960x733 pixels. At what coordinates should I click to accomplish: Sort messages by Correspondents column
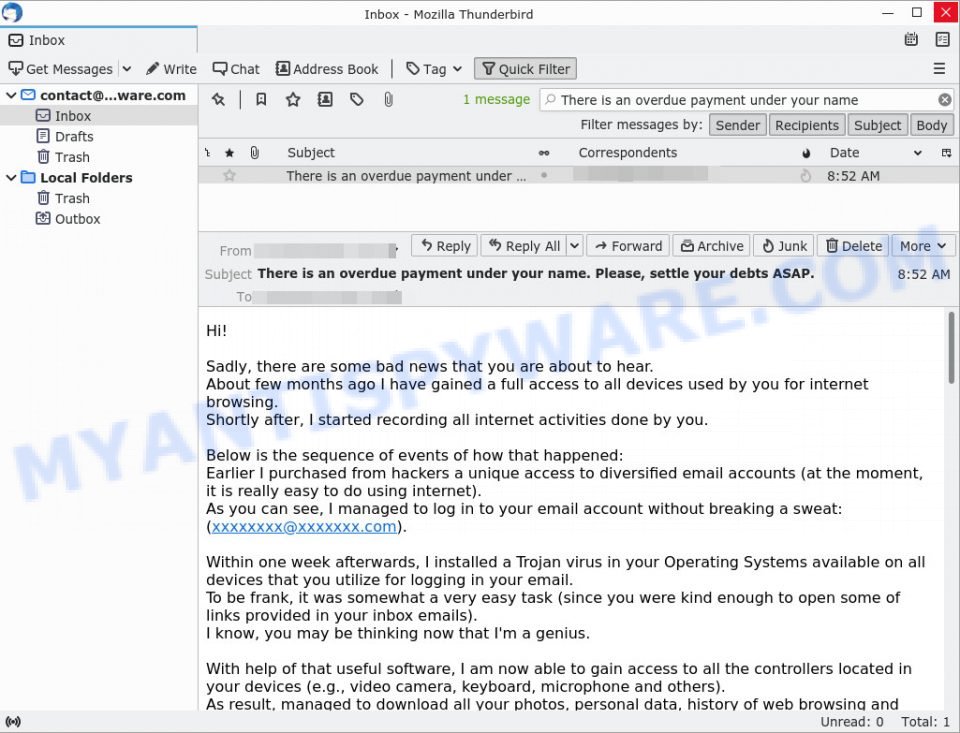coord(628,152)
